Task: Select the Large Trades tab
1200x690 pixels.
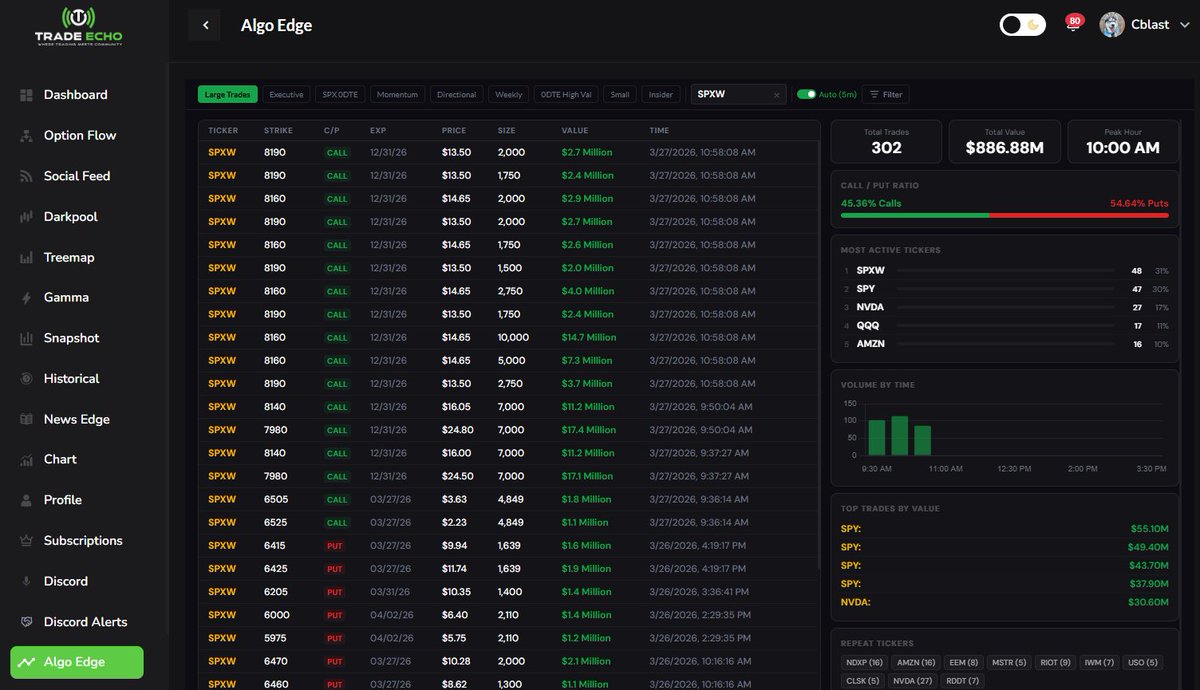Action: [228, 94]
